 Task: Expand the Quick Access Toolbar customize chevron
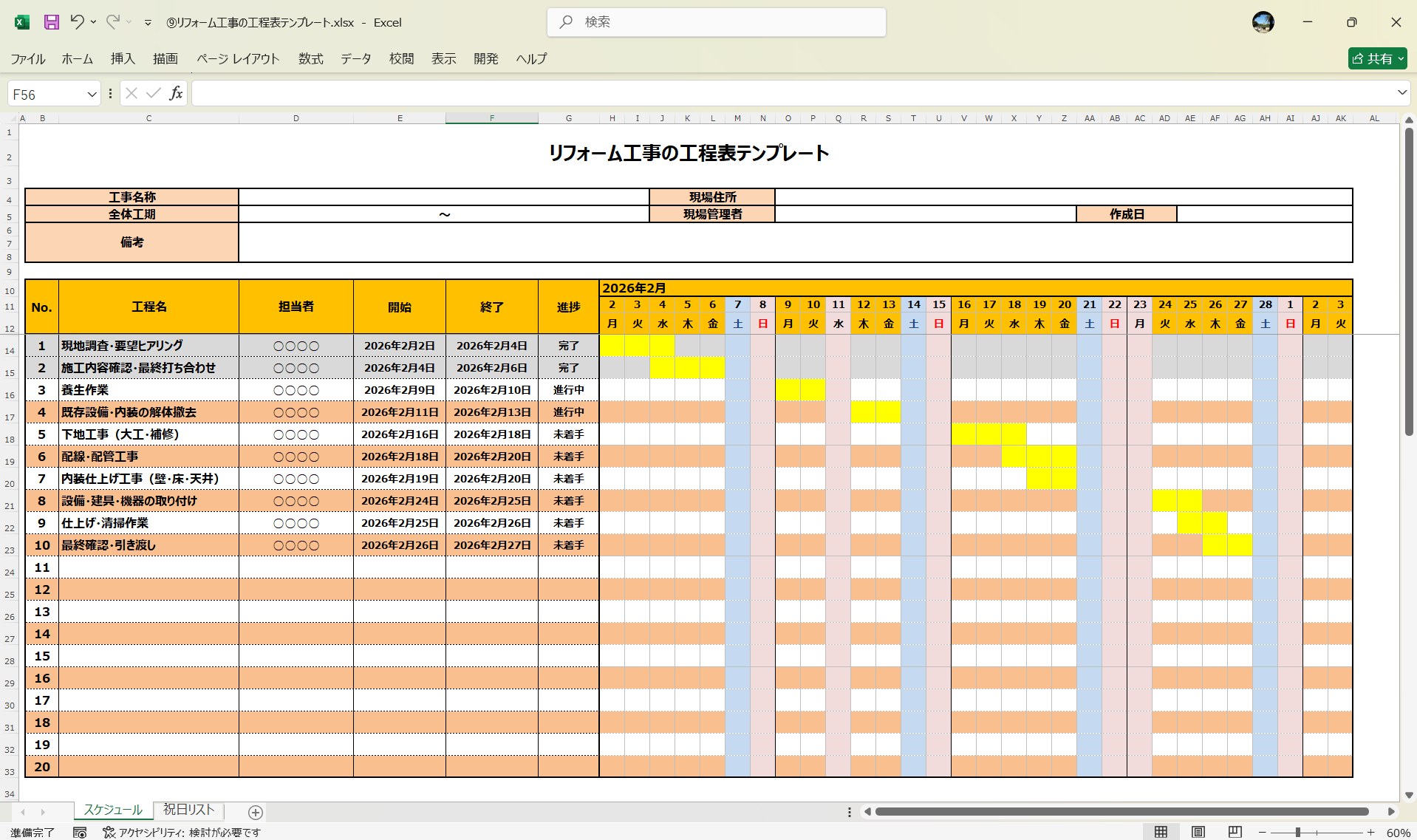point(147,22)
